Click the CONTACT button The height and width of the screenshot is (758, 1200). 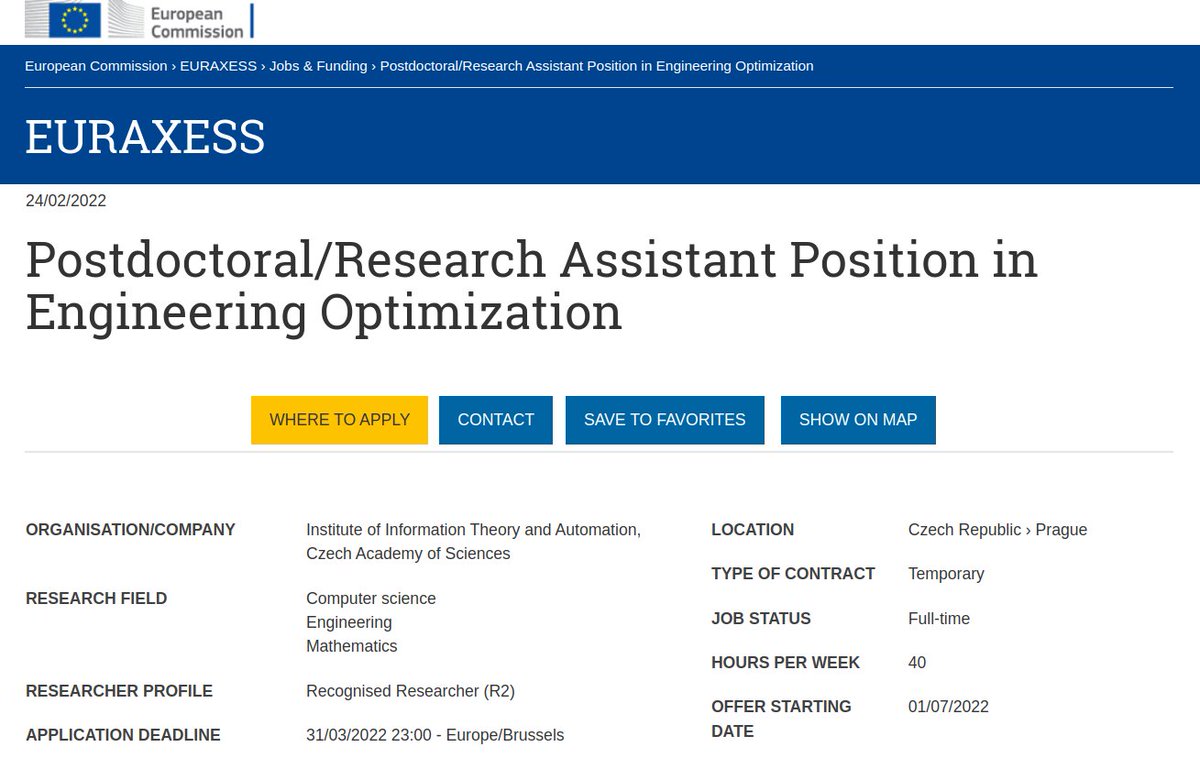tap(496, 420)
